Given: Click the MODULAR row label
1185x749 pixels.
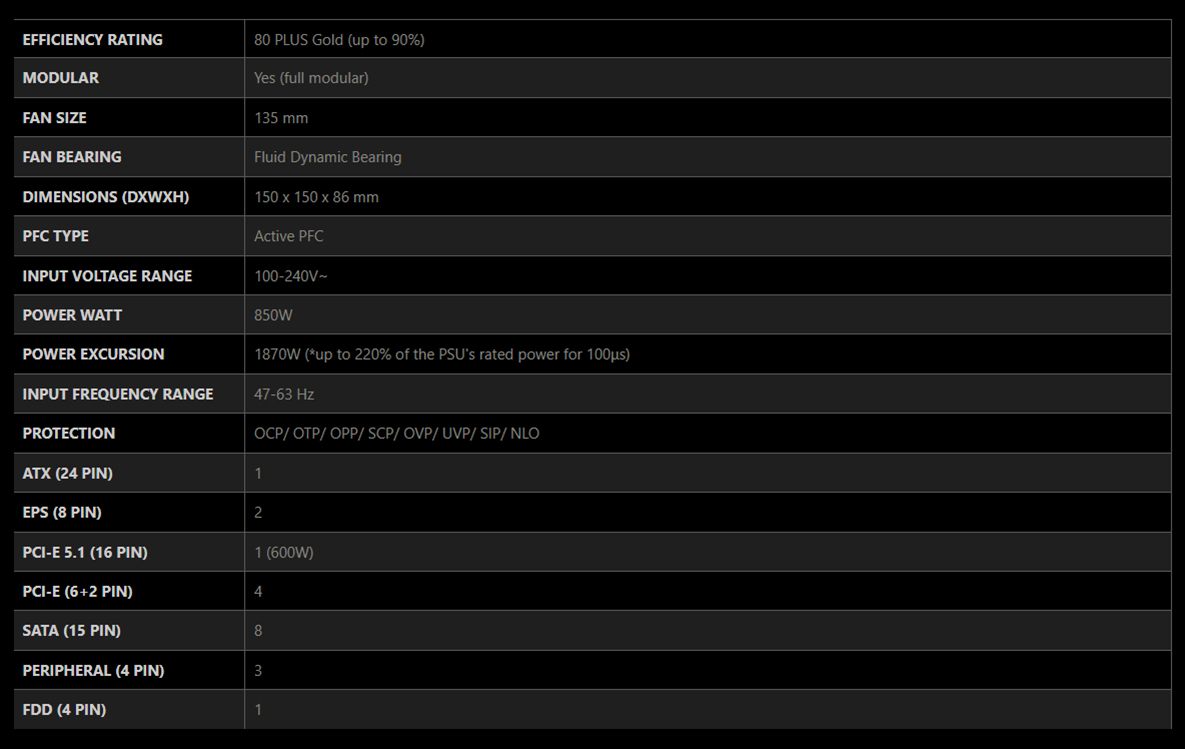Looking at the screenshot, I should [60, 78].
